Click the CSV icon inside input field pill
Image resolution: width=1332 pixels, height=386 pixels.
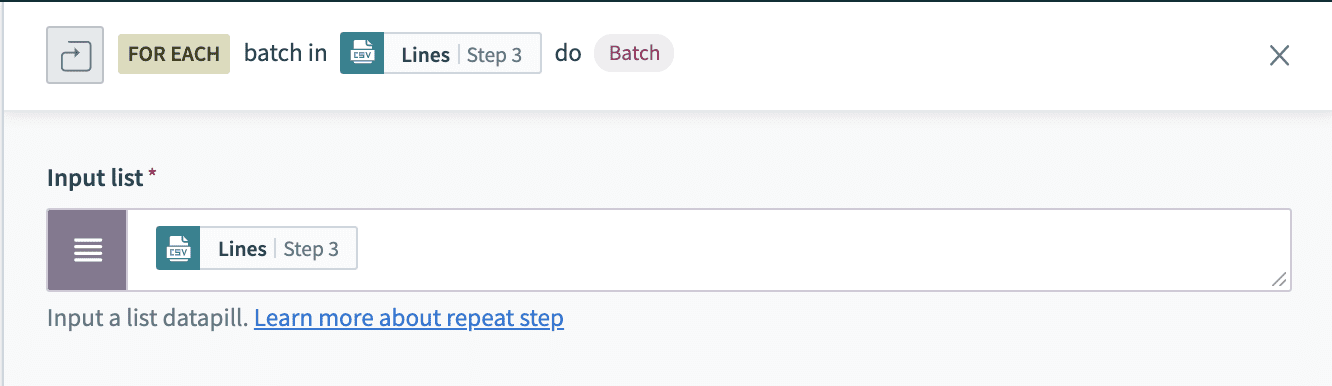[178, 249]
